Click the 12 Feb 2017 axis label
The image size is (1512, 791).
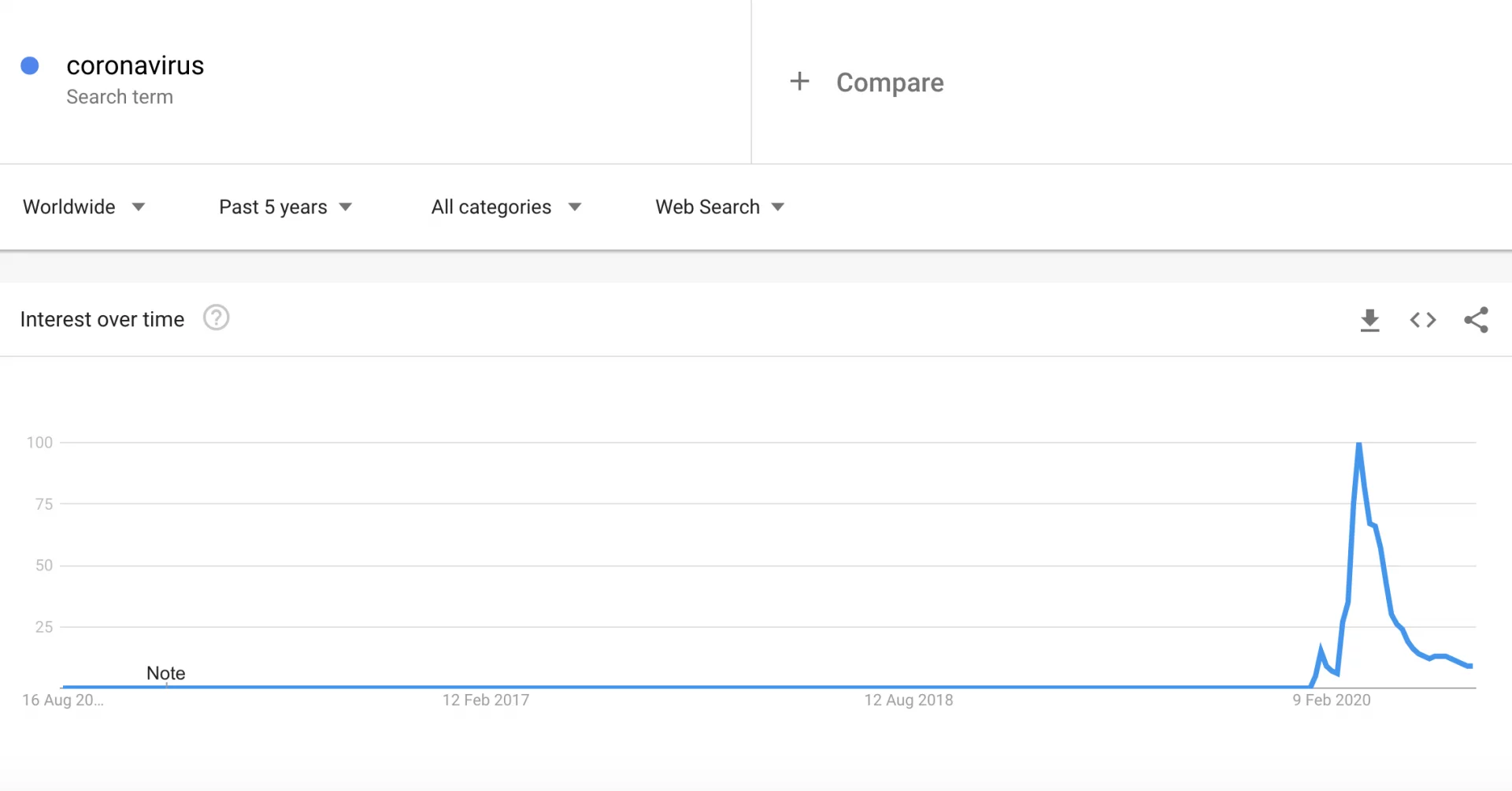click(x=485, y=700)
